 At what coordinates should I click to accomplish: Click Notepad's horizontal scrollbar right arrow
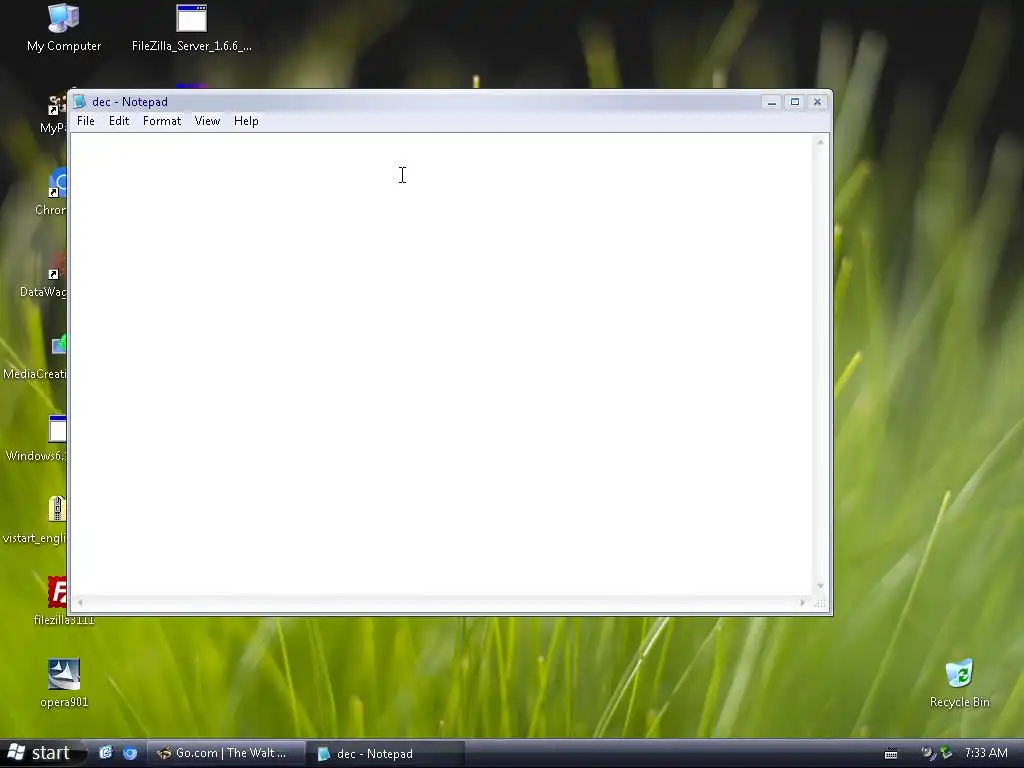pos(803,603)
